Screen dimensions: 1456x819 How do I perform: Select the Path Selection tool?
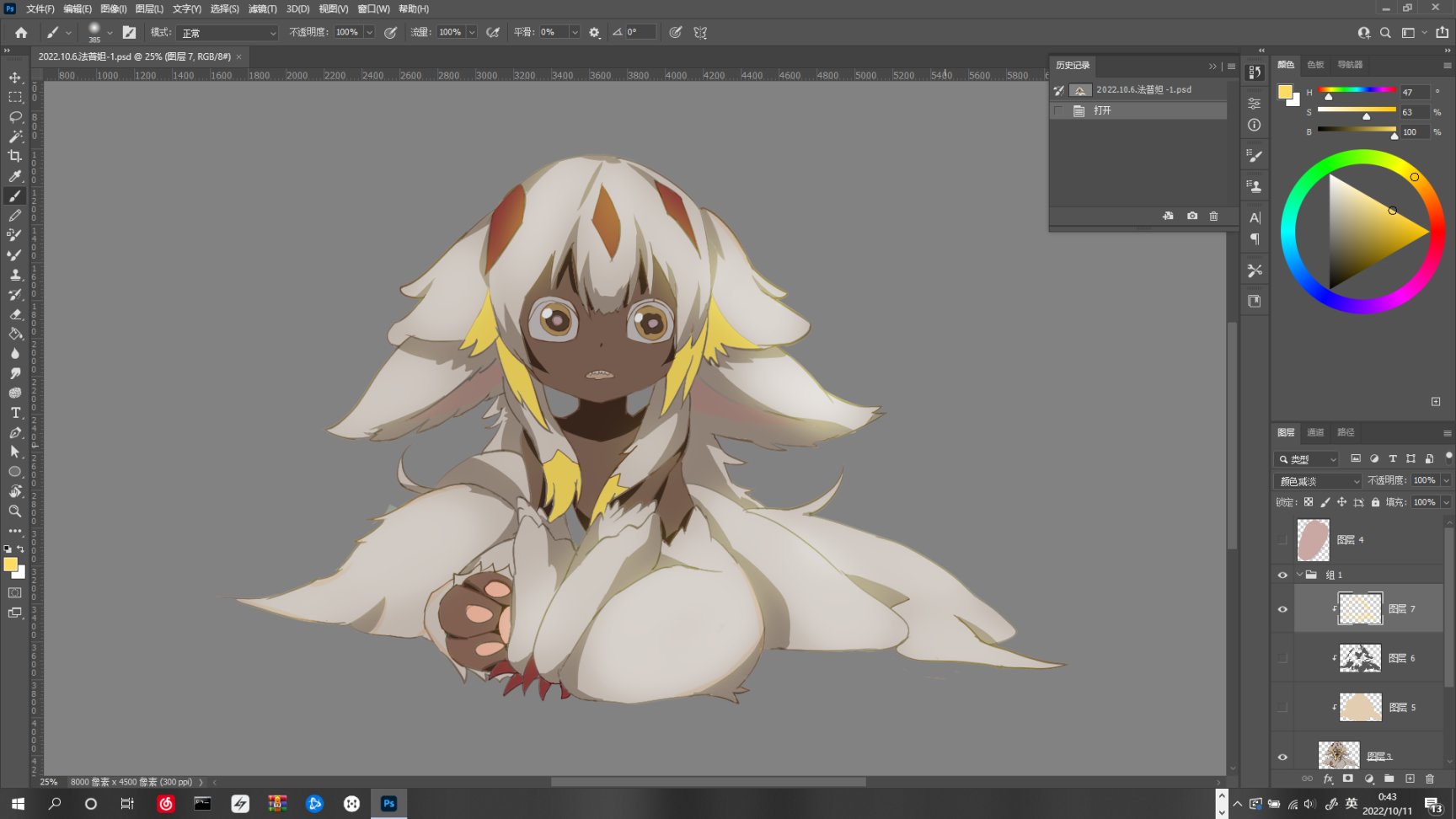[15, 452]
